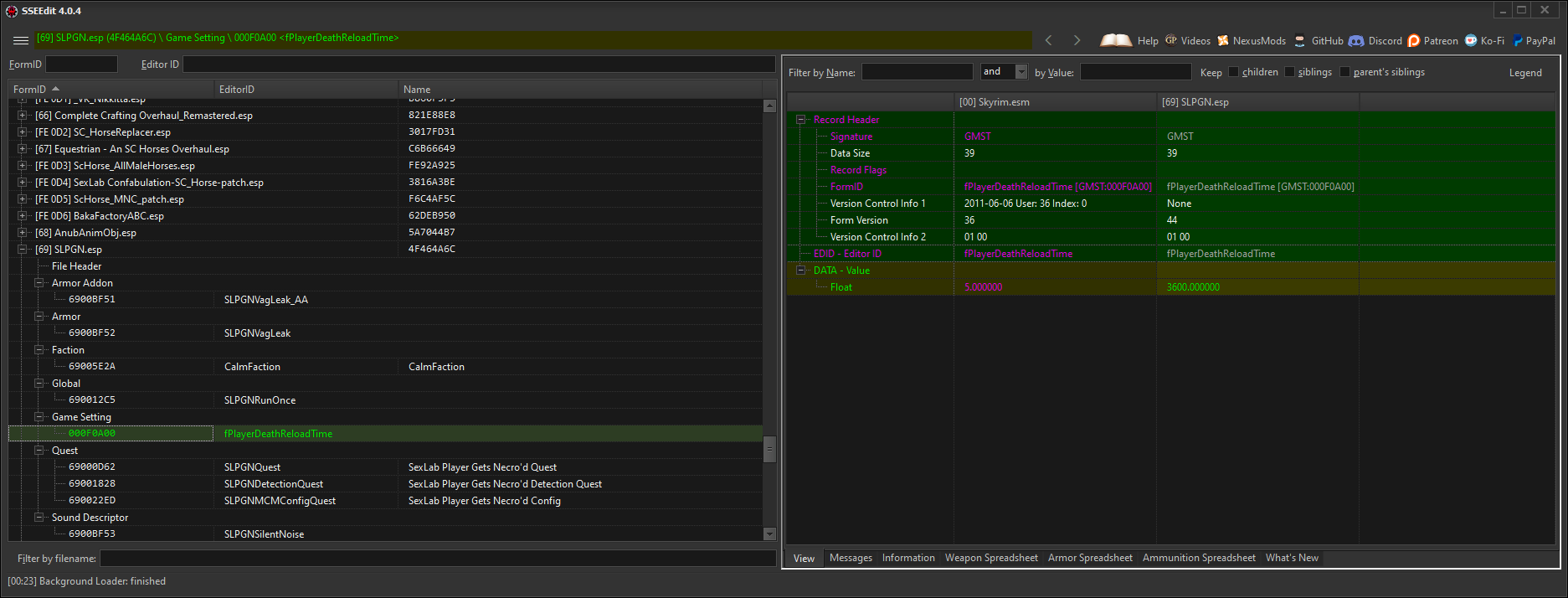Click the tree scrollbar thumb
Image resolution: width=1568 pixels, height=598 pixels.
[770, 449]
